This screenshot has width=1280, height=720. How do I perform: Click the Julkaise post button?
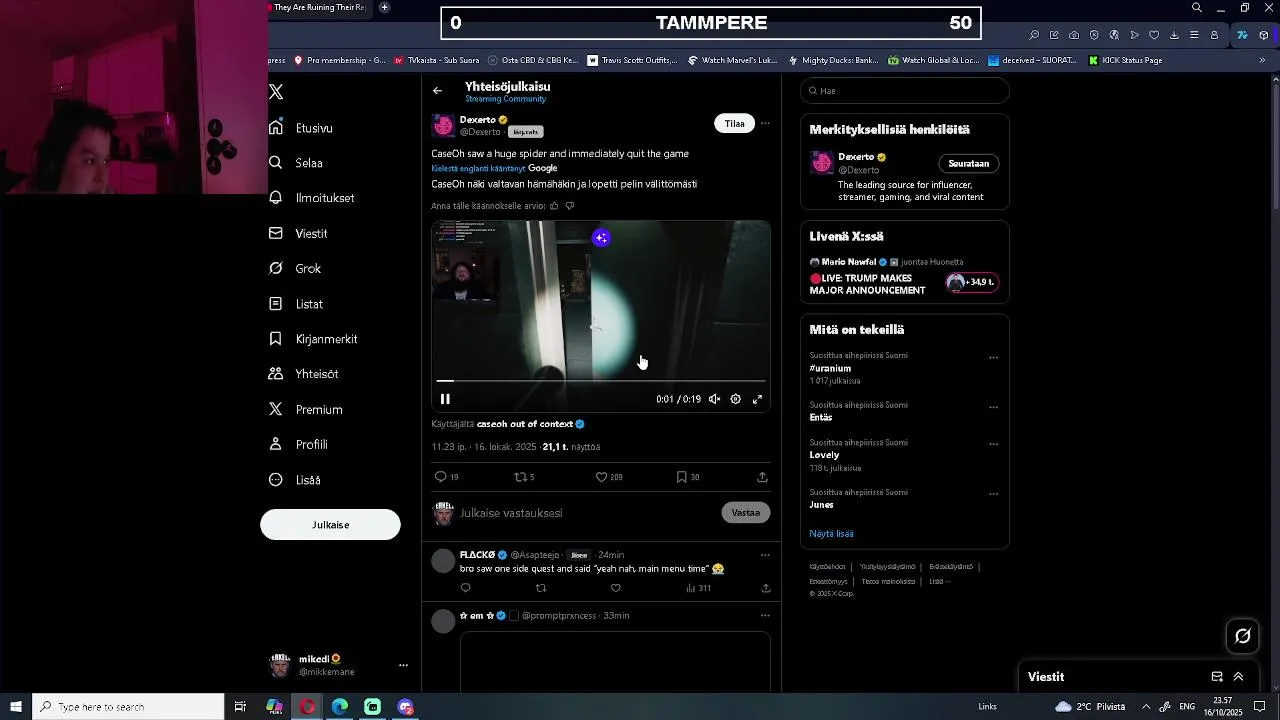coord(330,525)
